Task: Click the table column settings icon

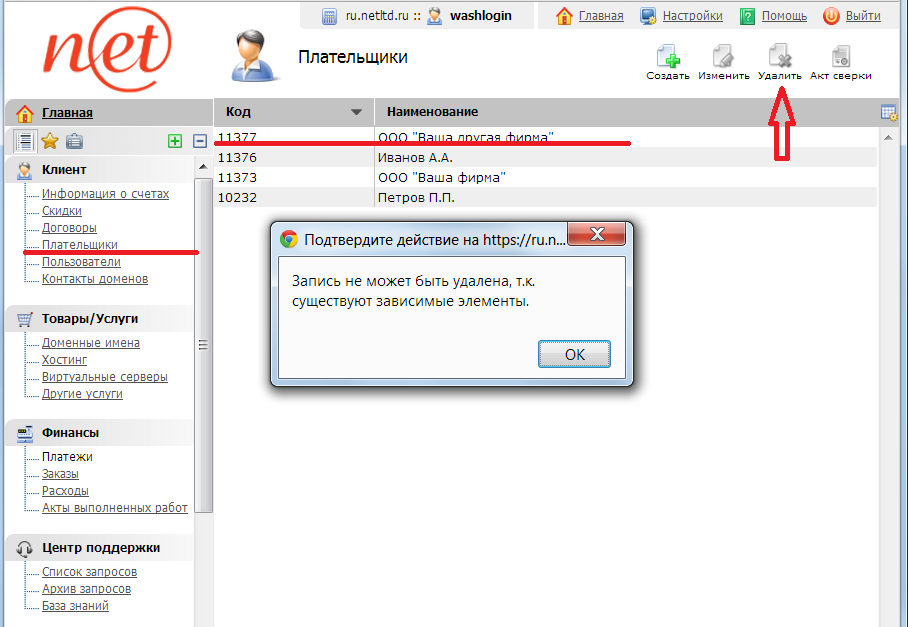Action: [x=888, y=112]
